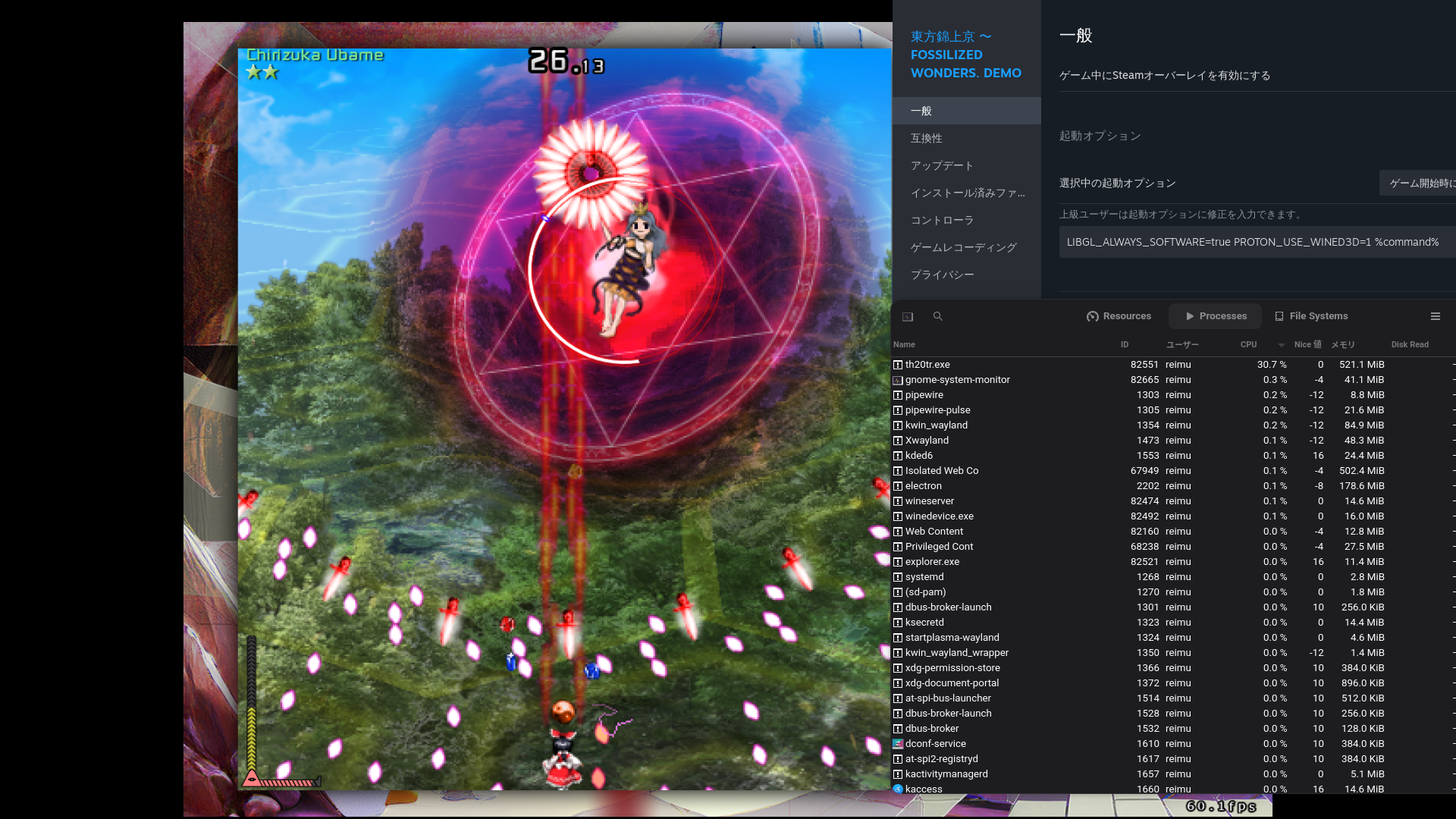Open the ゲーム開始時に launch option dropdown
1456x819 pixels.
click(1417, 183)
